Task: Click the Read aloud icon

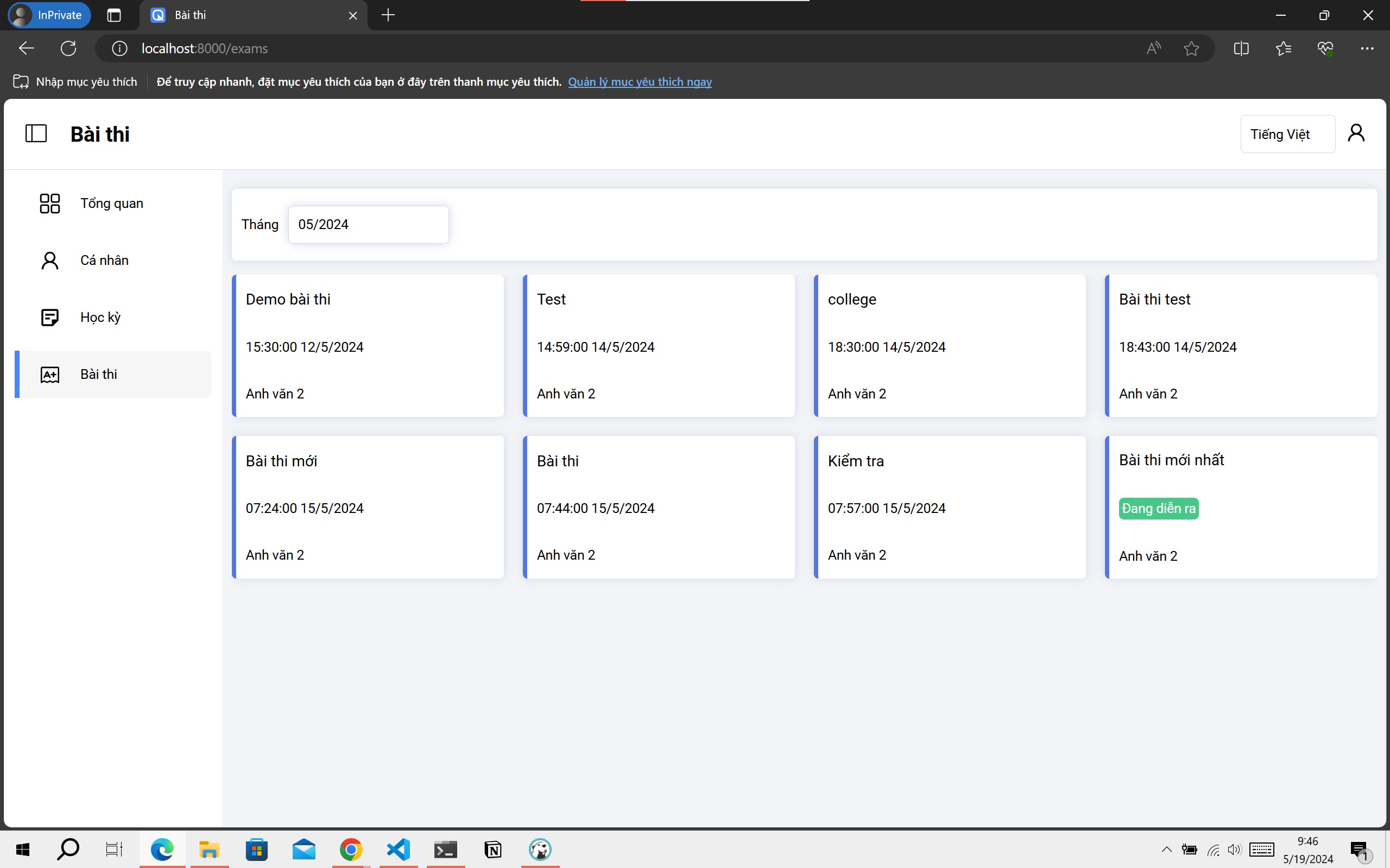Action: (x=1153, y=48)
